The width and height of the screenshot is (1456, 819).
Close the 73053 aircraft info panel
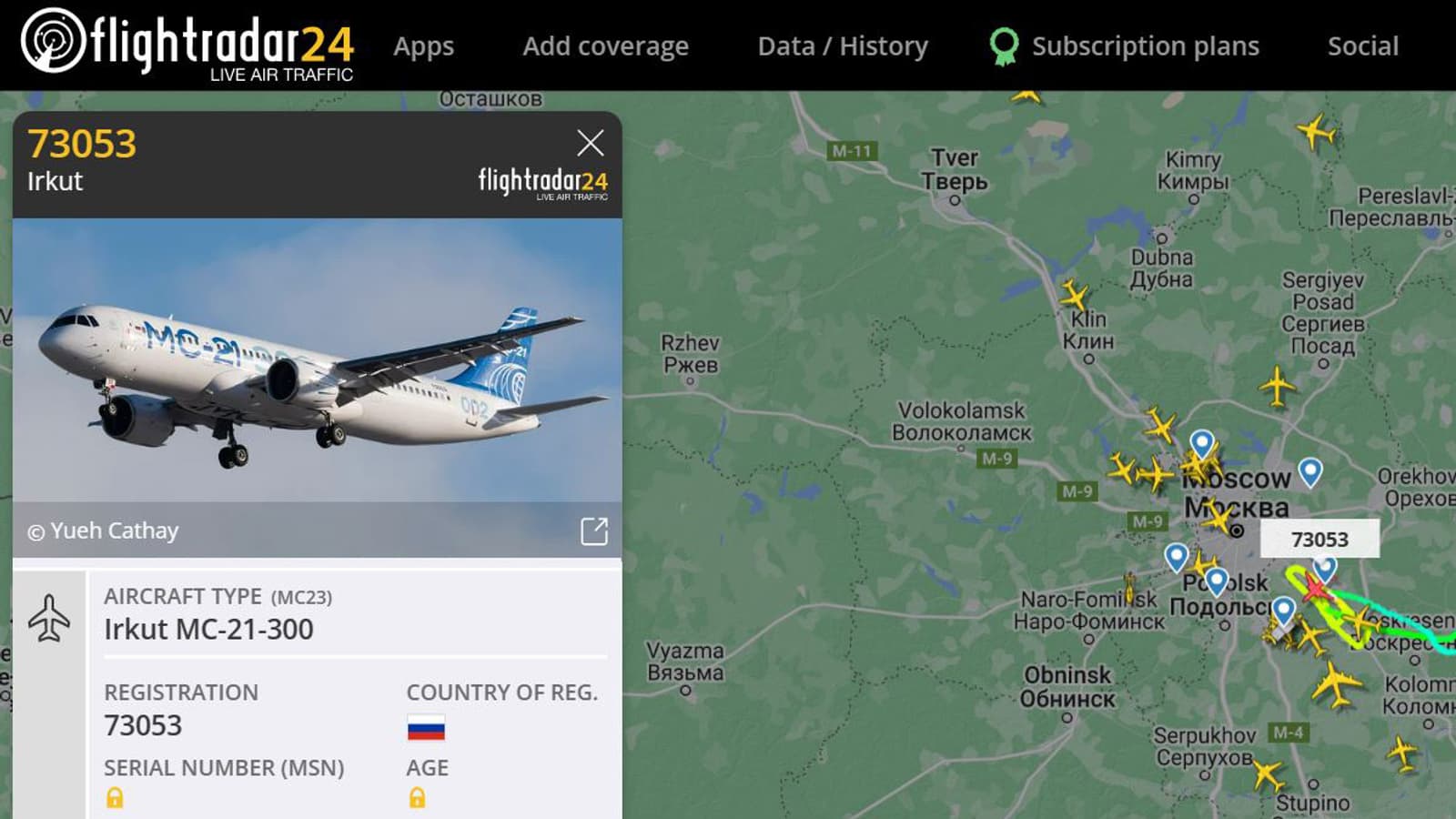pyautogui.click(x=591, y=143)
